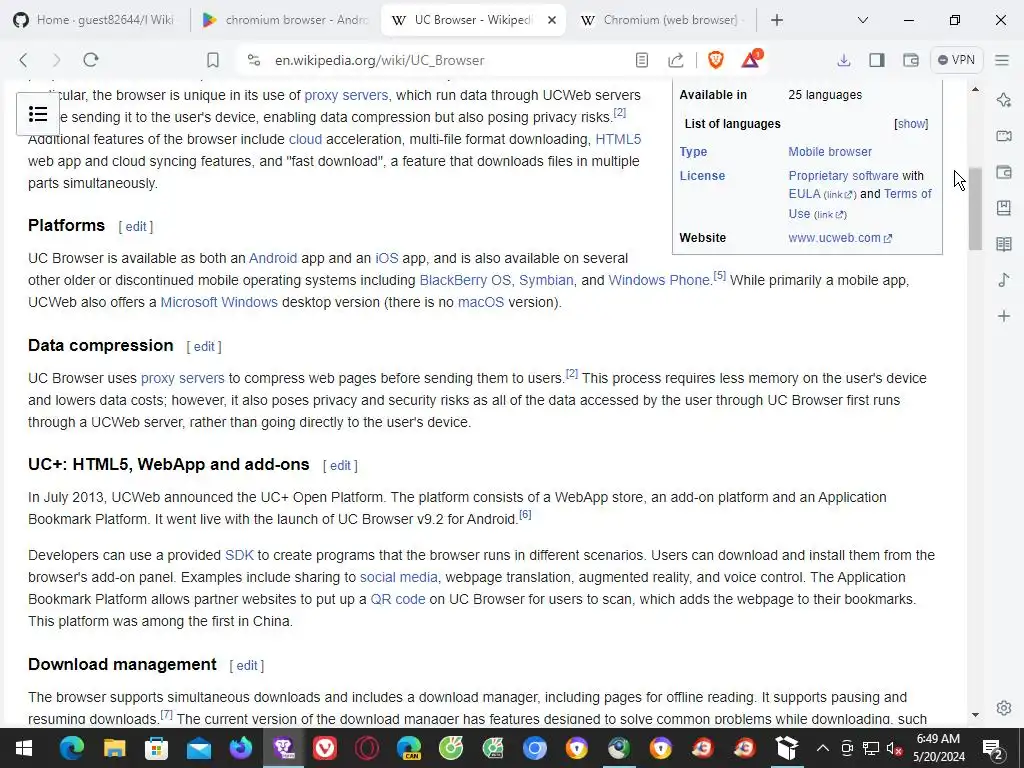Open a new tab
Screen dimensions: 1024x768
pos(776,20)
